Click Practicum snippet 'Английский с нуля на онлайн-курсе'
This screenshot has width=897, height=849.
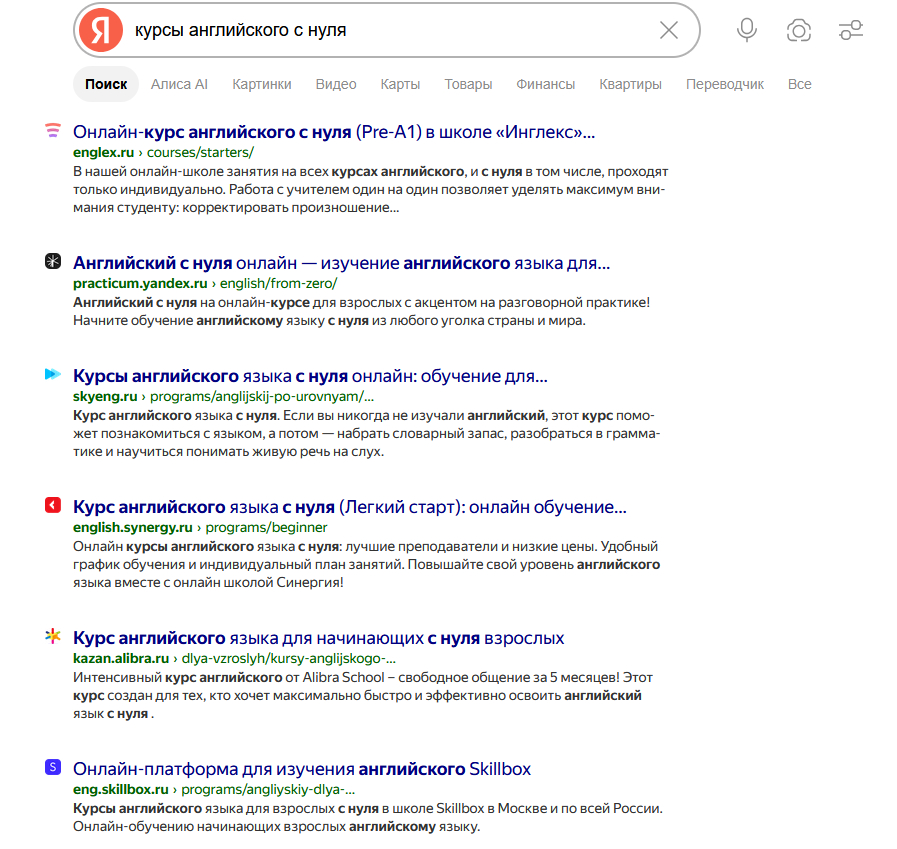(362, 311)
